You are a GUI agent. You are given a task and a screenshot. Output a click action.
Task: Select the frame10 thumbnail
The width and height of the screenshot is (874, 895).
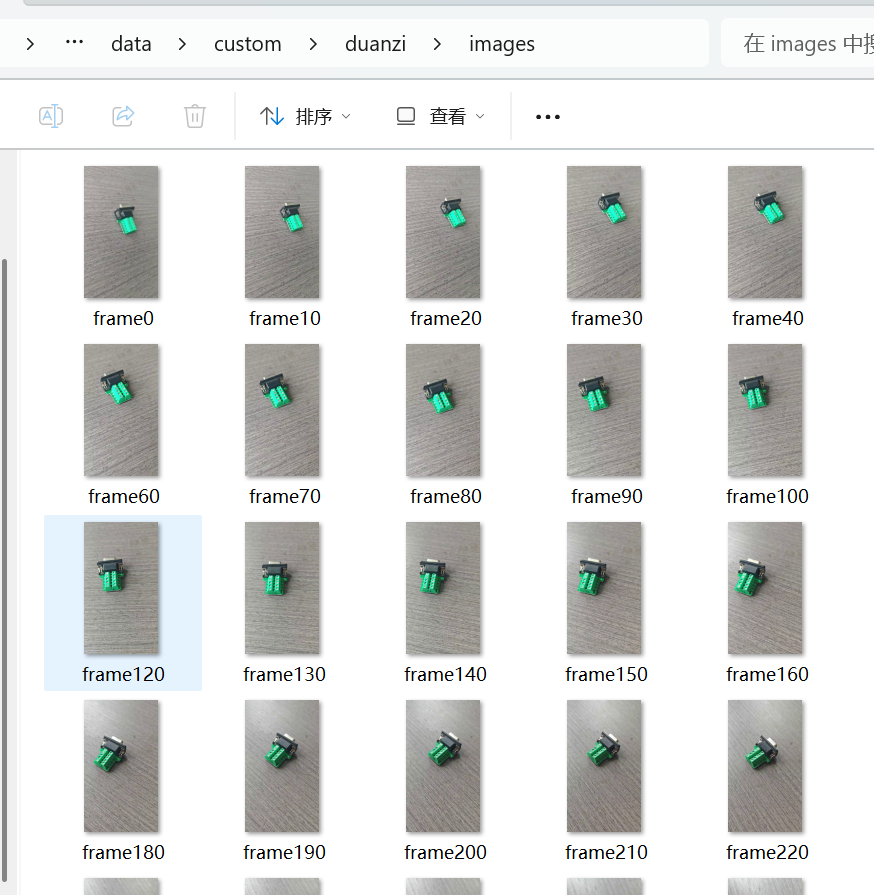click(282, 232)
